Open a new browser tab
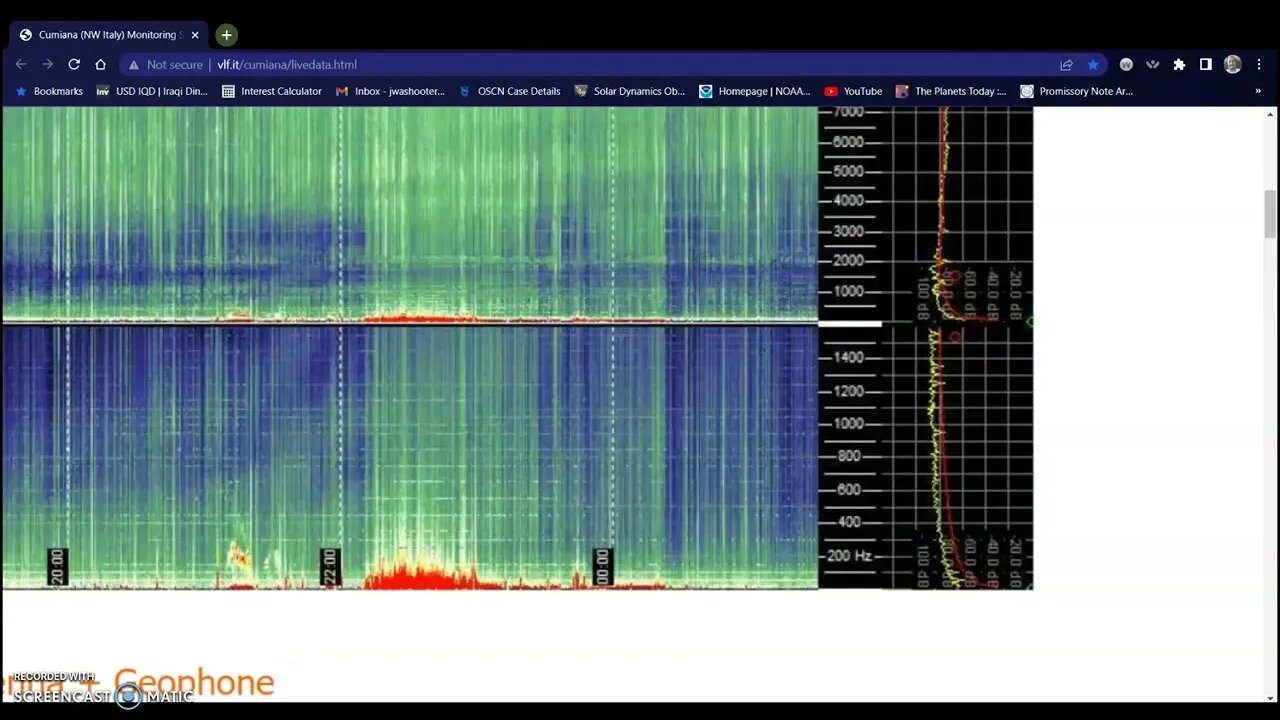1280x720 pixels. (x=227, y=35)
